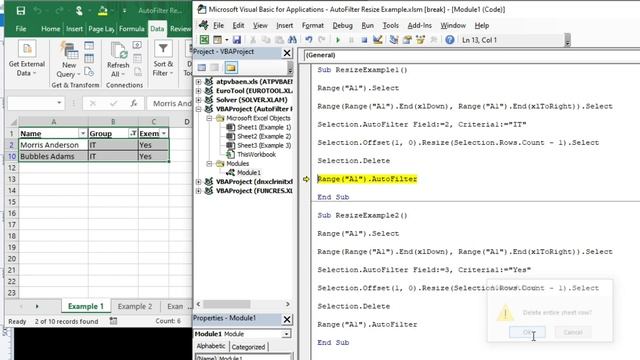Click Refresh All button in Excel ribbon
640x360 pixels.
(118, 59)
